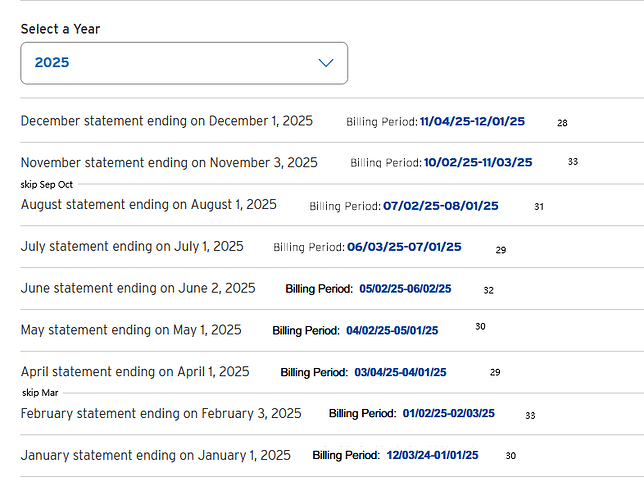Click billing period 12/03/24-01/01/25
The width and height of the screenshot is (644, 500).
432,456
